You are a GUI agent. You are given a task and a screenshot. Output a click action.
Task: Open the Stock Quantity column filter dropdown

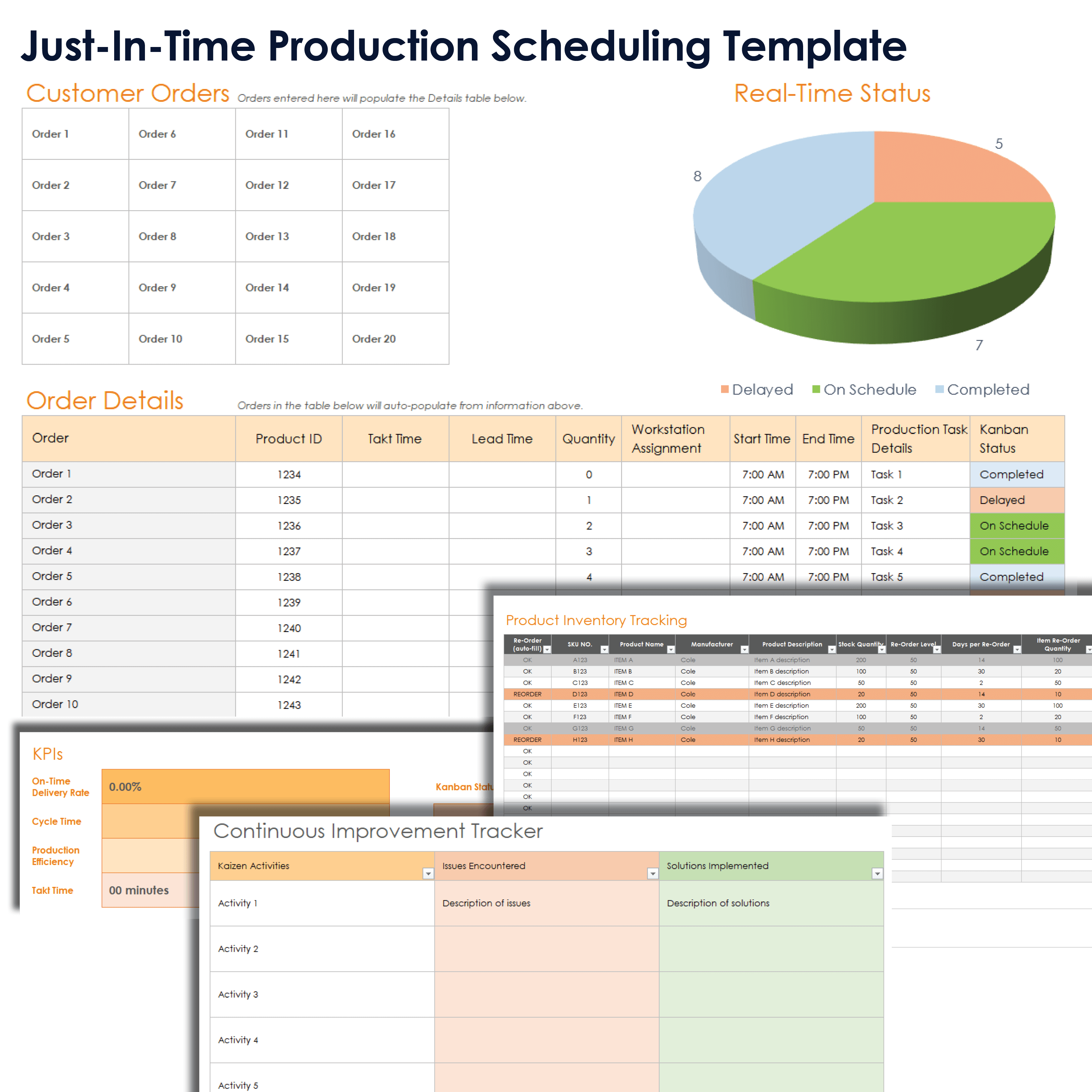click(x=882, y=650)
